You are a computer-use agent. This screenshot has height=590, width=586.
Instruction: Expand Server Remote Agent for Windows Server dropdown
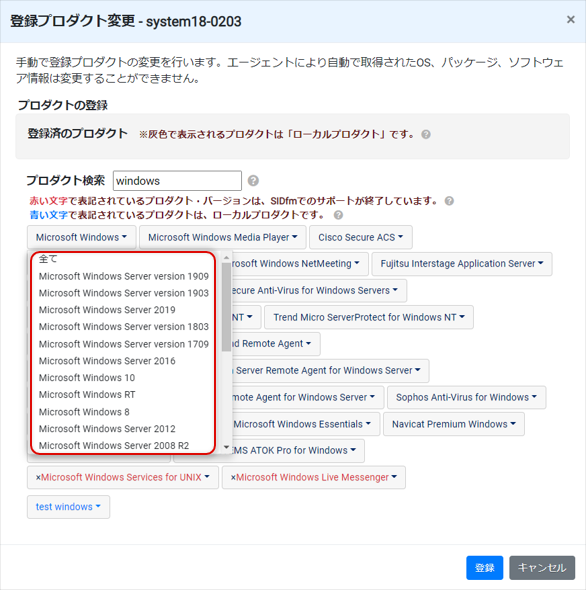pyautogui.click(x=330, y=371)
